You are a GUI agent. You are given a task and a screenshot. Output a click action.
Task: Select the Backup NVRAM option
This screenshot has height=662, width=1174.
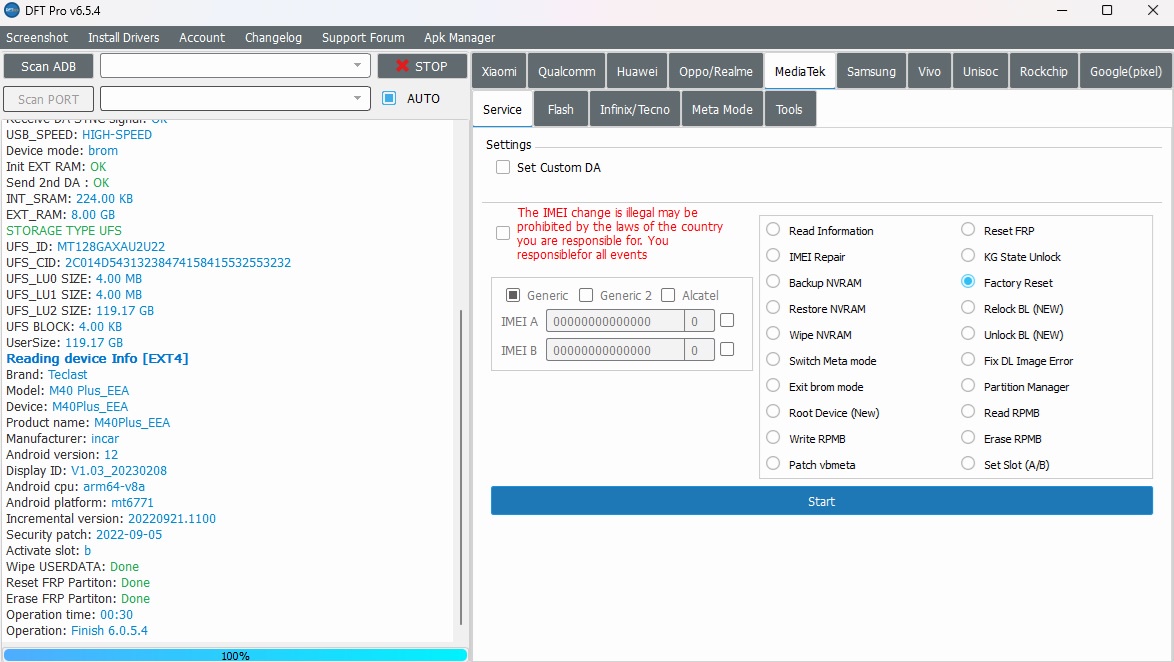pyautogui.click(x=773, y=282)
